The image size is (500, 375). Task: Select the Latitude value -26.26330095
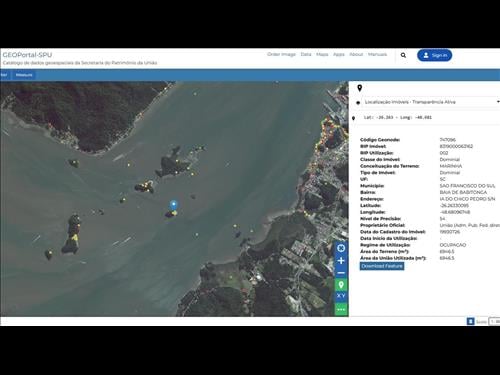(x=454, y=205)
